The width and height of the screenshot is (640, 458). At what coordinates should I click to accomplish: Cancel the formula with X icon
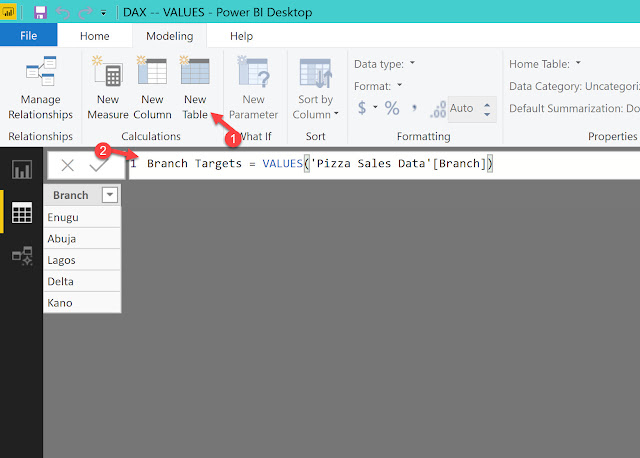click(67, 165)
